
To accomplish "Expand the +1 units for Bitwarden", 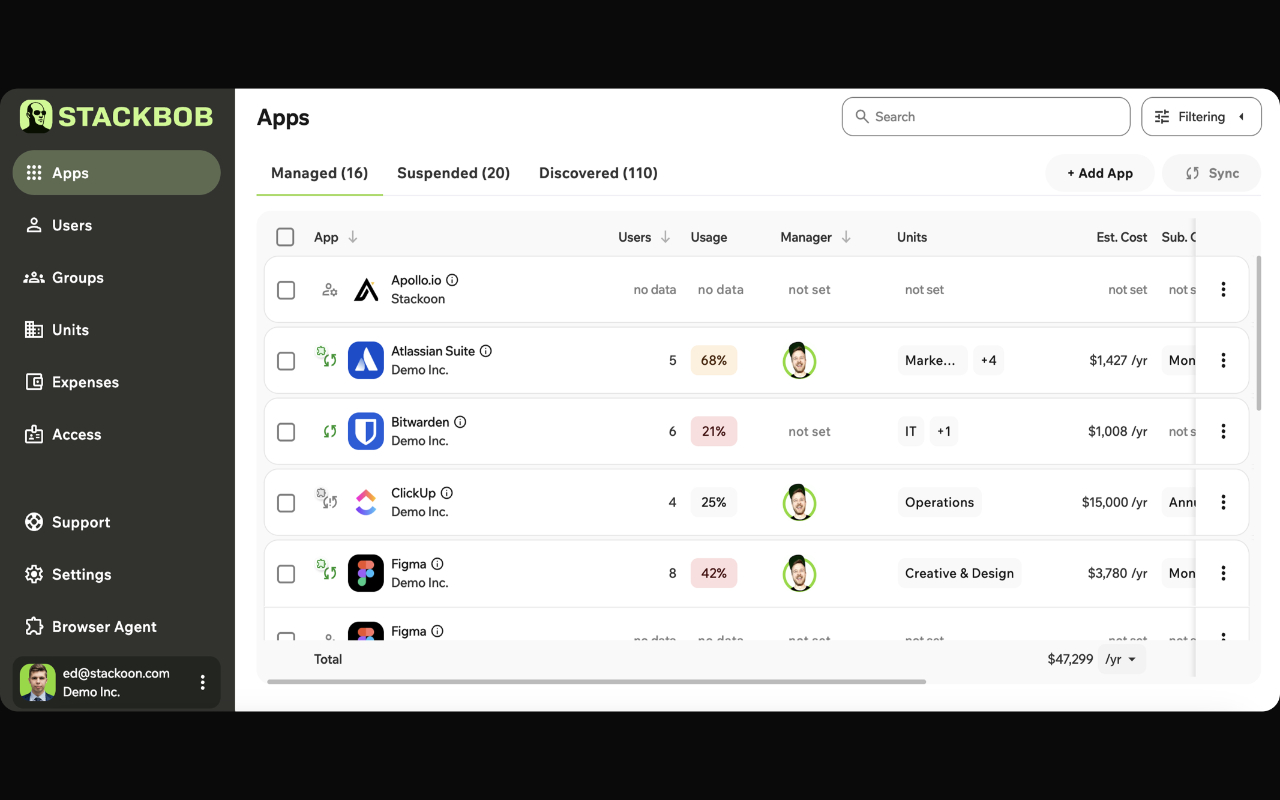I will point(943,432).
